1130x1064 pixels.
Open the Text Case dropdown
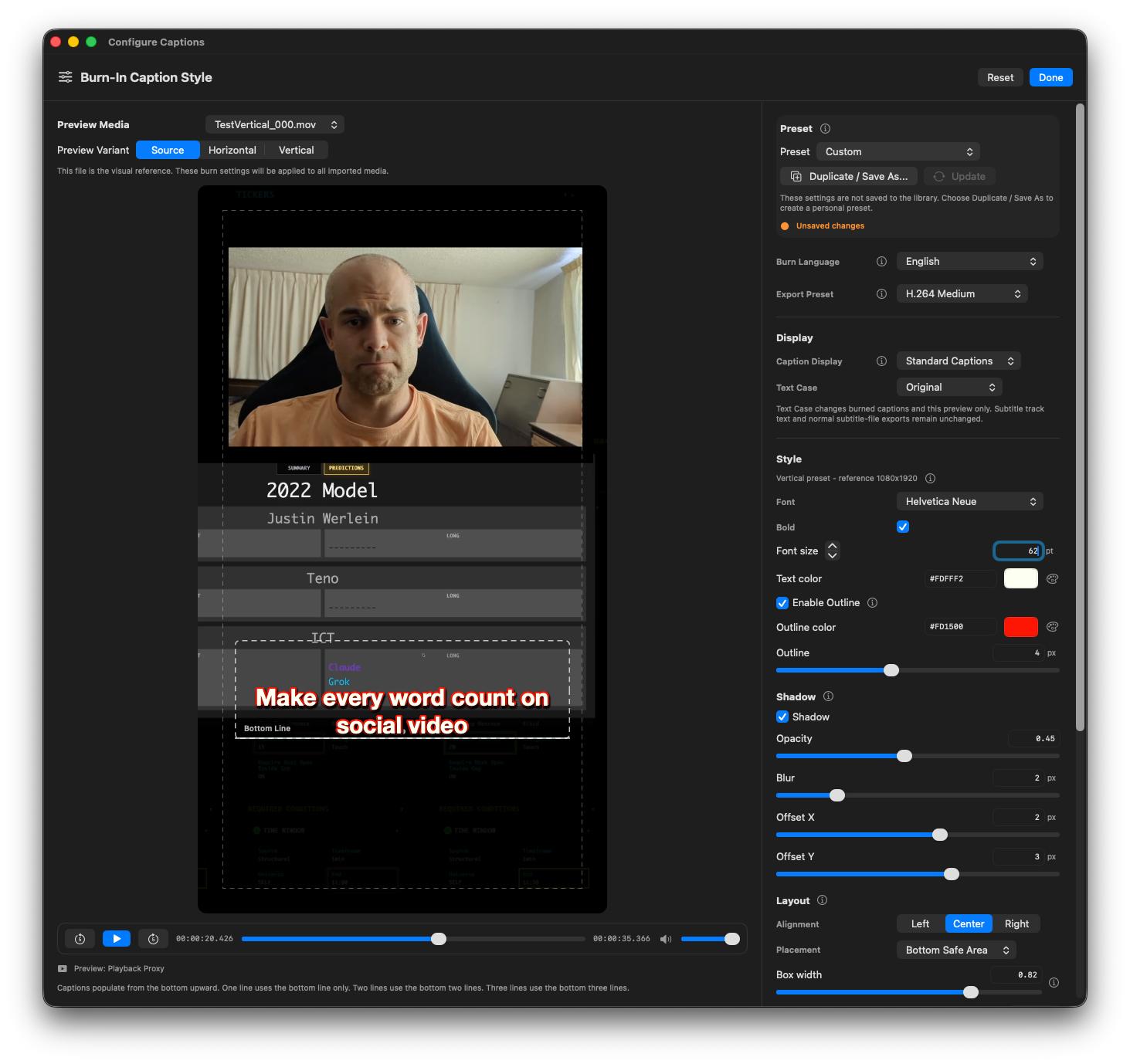[x=949, y=388]
